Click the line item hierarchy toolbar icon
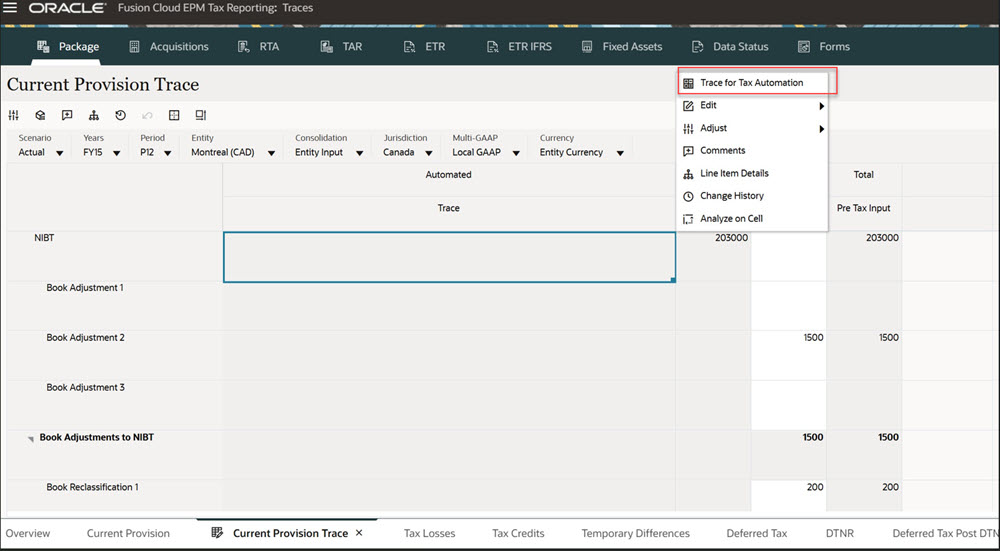The image size is (1000, 551). [x=94, y=115]
